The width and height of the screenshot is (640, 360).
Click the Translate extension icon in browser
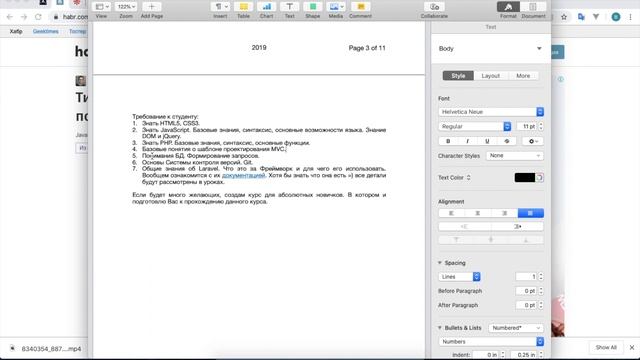pos(581,17)
